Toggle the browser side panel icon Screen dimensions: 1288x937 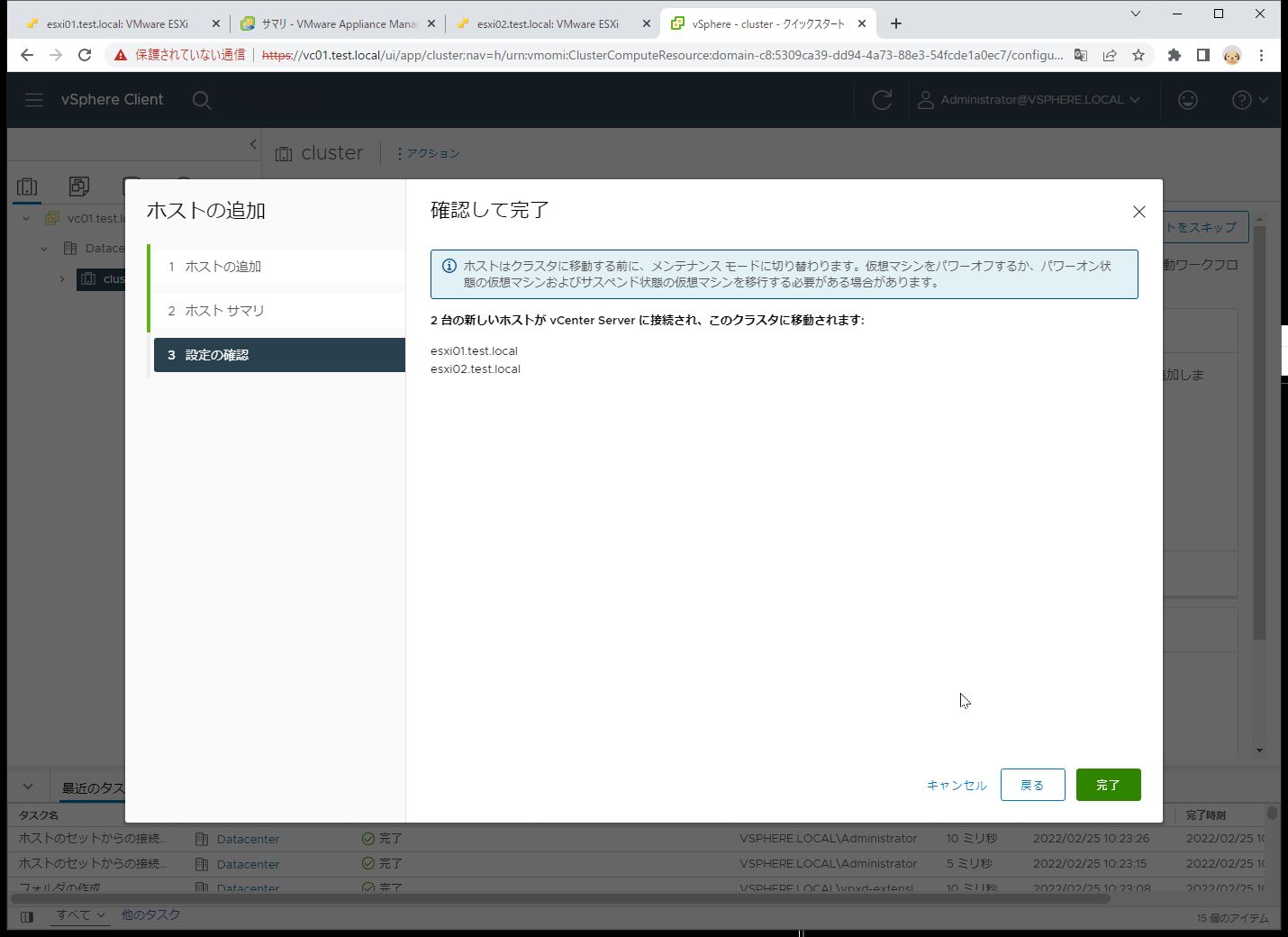coord(1202,55)
